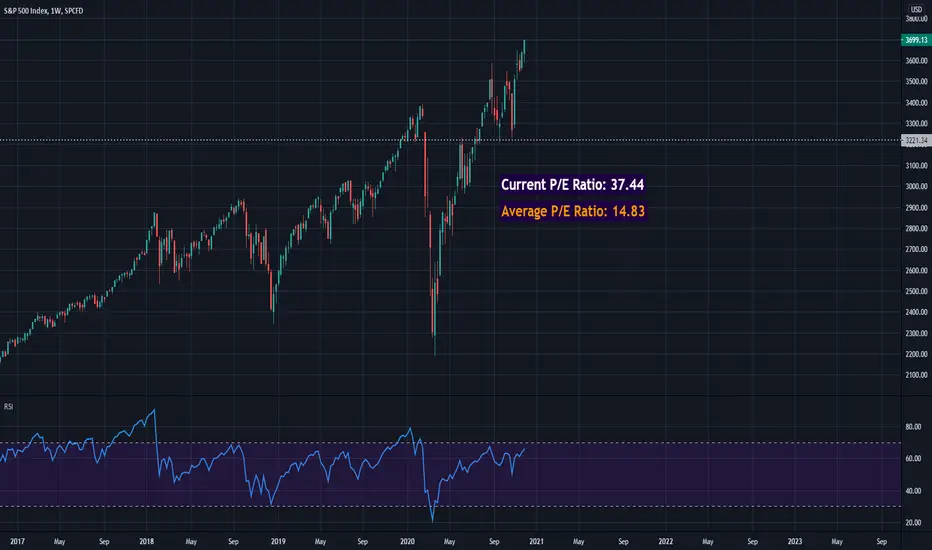Image resolution: width=932 pixels, height=550 pixels.
Task: Select the gray 3221.34 price line label
Action: click(x=916, y=140)
